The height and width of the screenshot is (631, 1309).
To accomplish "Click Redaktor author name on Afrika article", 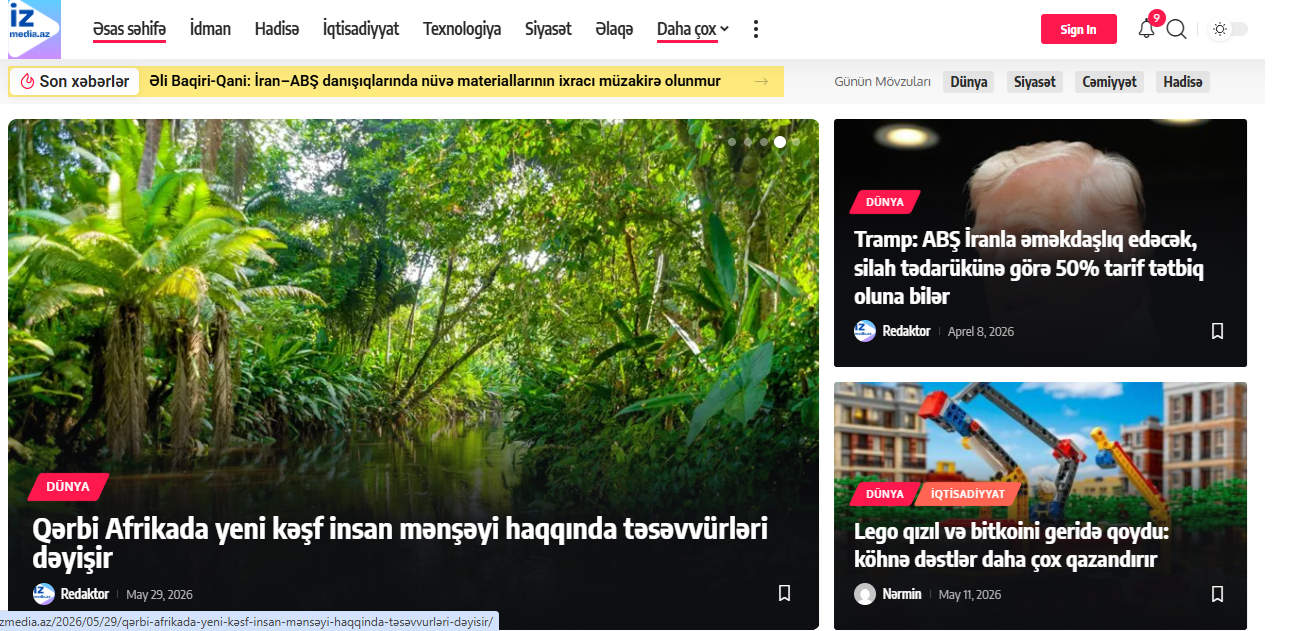I will click(x=85, y=594).
